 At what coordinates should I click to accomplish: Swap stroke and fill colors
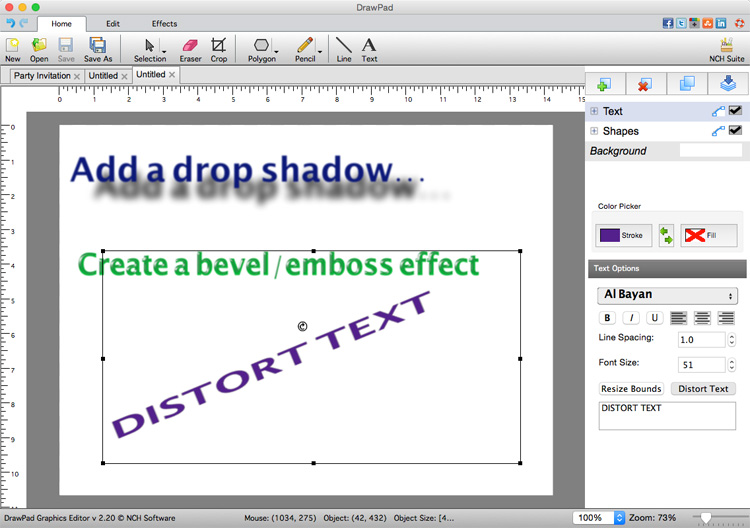coord(666,236)
